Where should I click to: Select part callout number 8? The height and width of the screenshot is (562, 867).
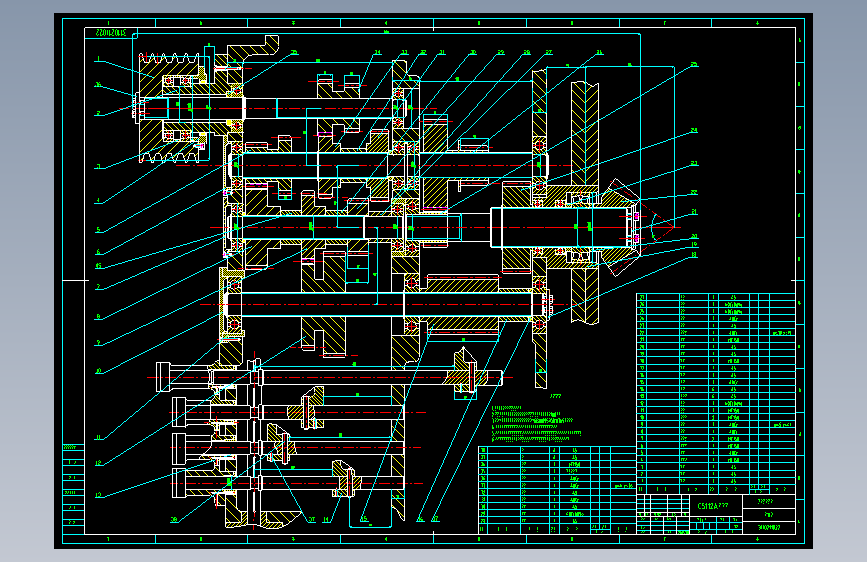tap(98, 316)
